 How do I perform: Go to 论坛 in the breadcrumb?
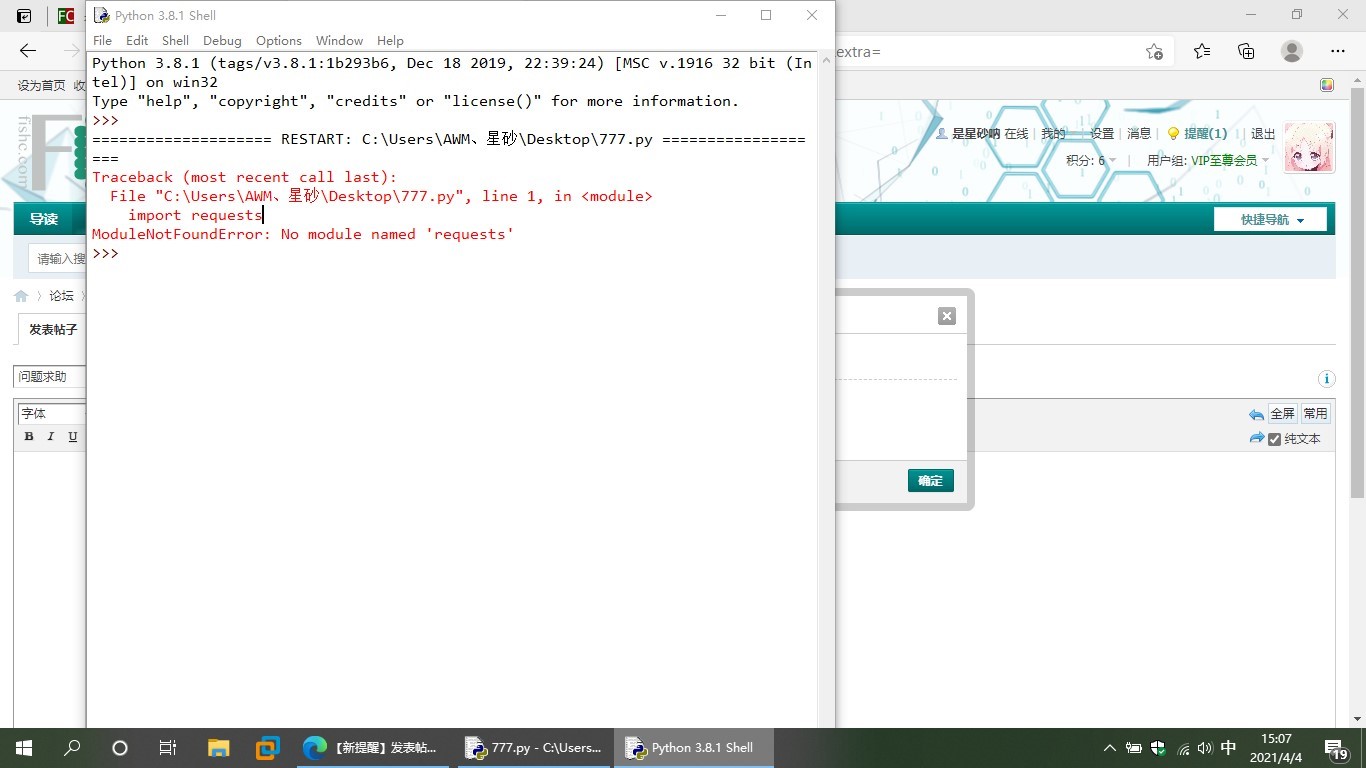tap(62, 296)
